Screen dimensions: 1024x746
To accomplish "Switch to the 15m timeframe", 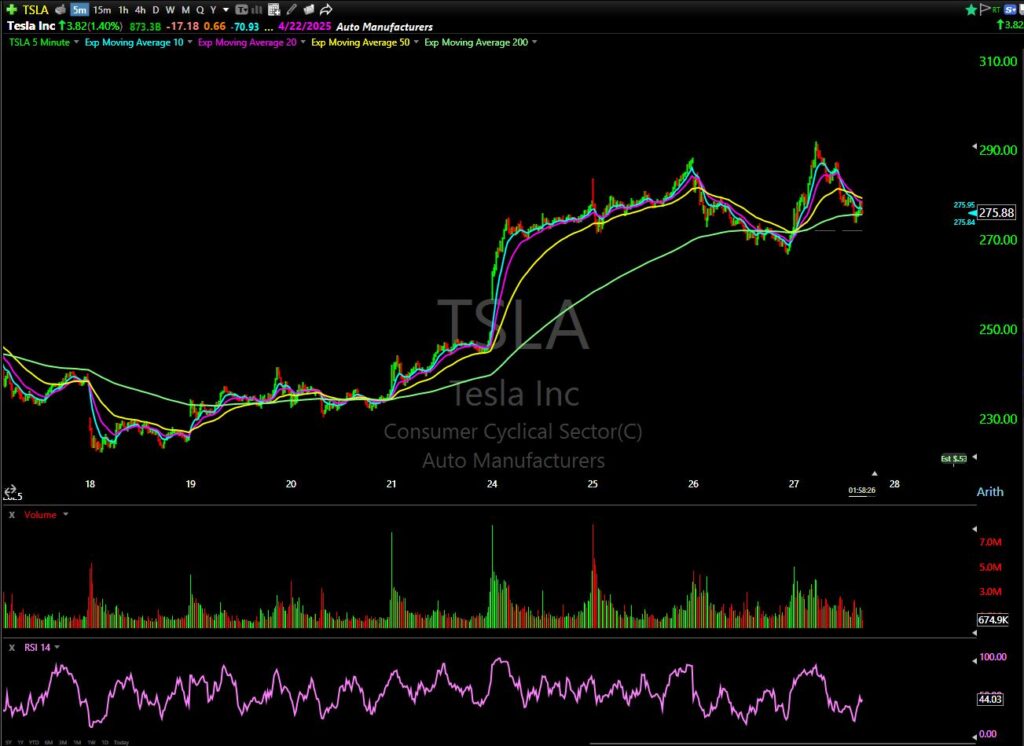I will coord(102,9).
